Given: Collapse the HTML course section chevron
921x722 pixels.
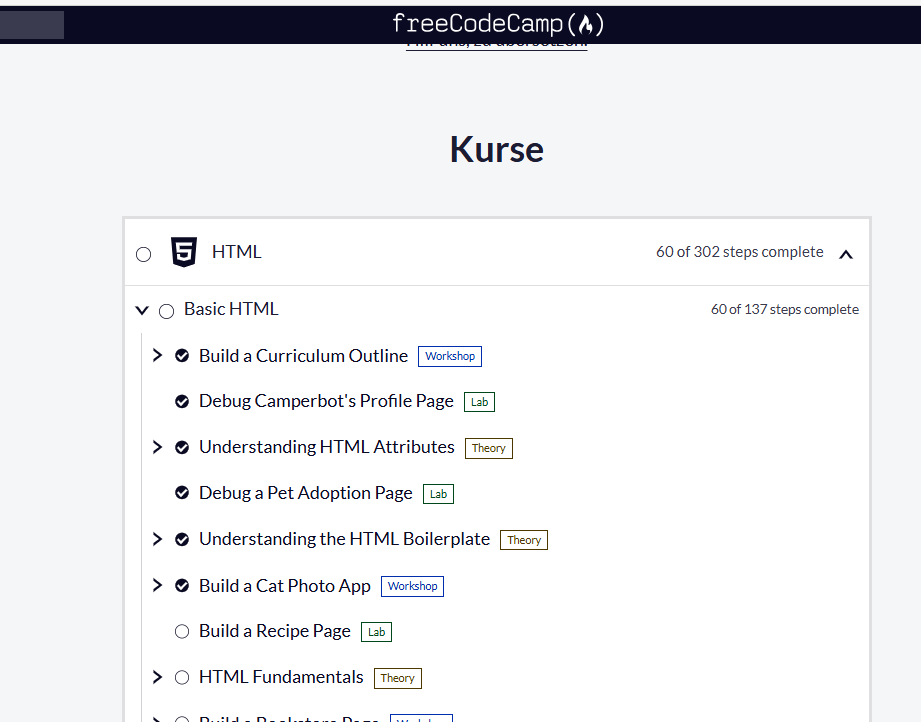Looking at the screenshot, I should (846, 254).
